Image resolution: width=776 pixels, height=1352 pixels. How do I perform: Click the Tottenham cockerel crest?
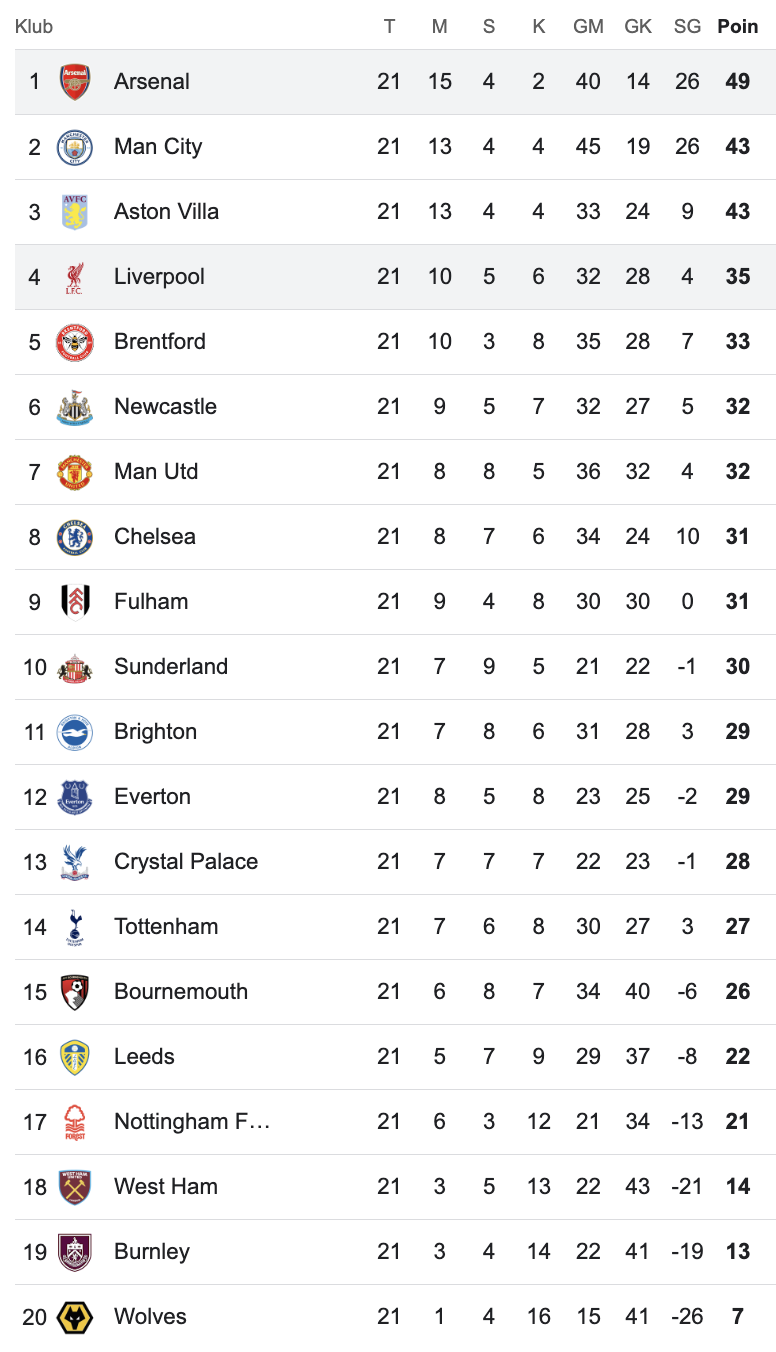75,927
